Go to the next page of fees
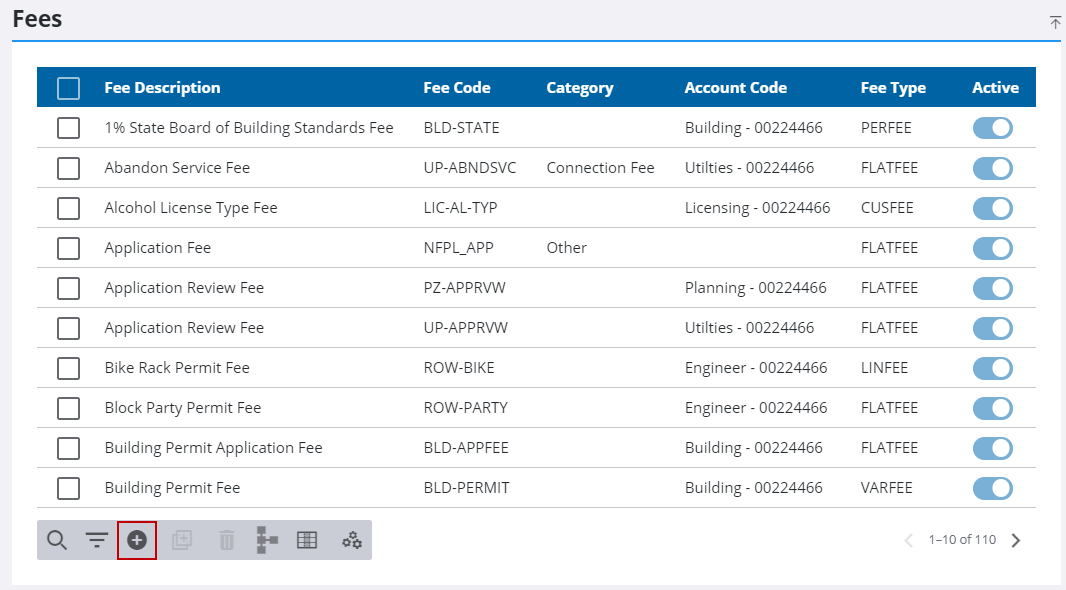The height and width of the screenshot is (590, 1066). (x=1016, y=540)
